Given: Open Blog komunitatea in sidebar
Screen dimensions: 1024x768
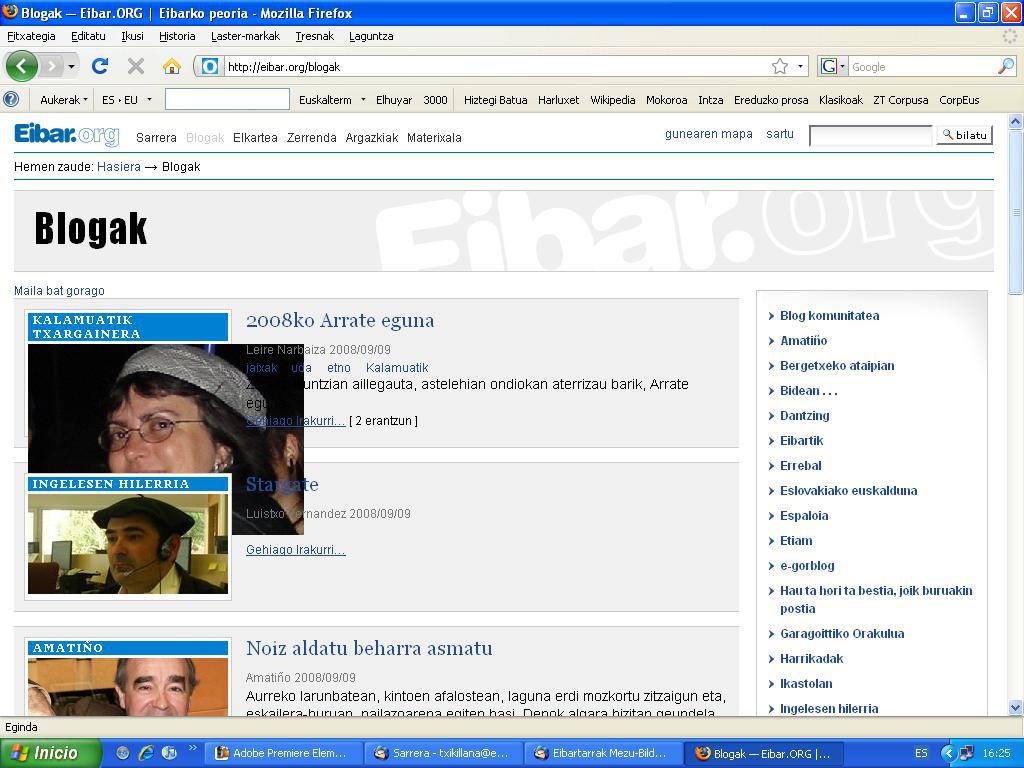Looking at the screenshot, I should tap(829, 315).
